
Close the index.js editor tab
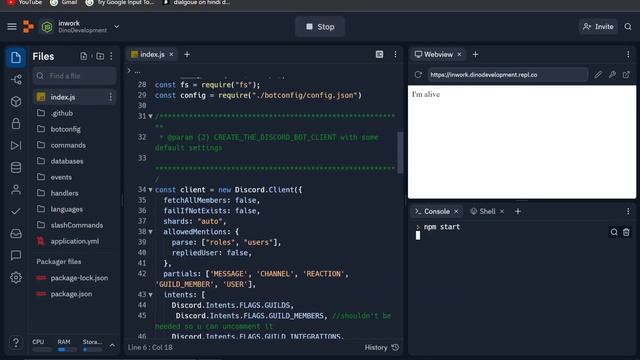point(171,54)
